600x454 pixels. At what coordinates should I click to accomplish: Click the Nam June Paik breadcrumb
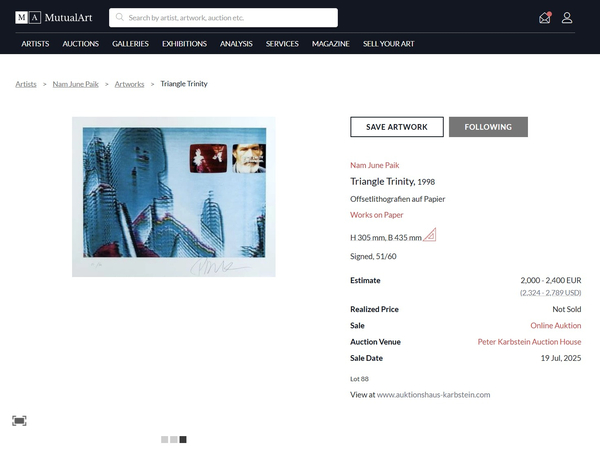76,84
